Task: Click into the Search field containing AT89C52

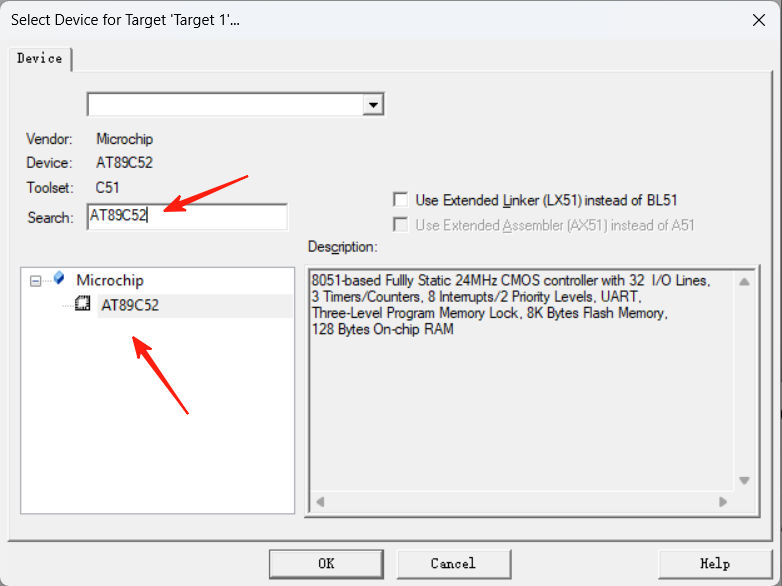Action: [187, 216]
